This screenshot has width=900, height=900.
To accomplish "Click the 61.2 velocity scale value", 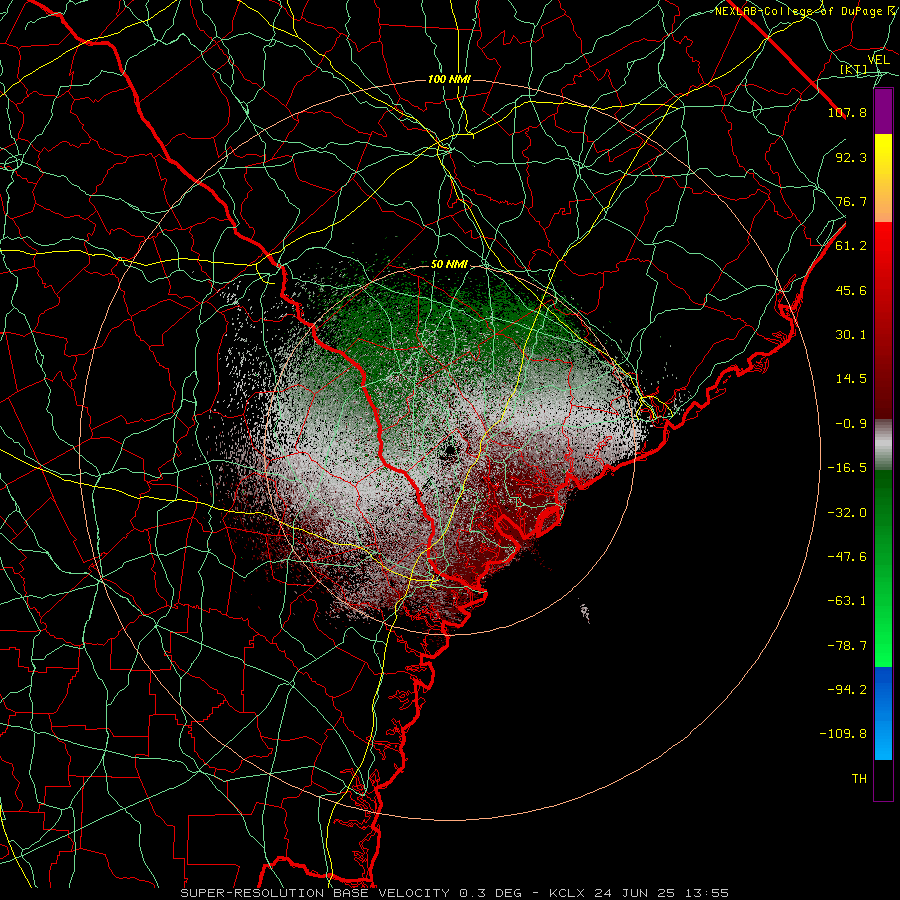I will pyautogui.click(x=851, y=246).
